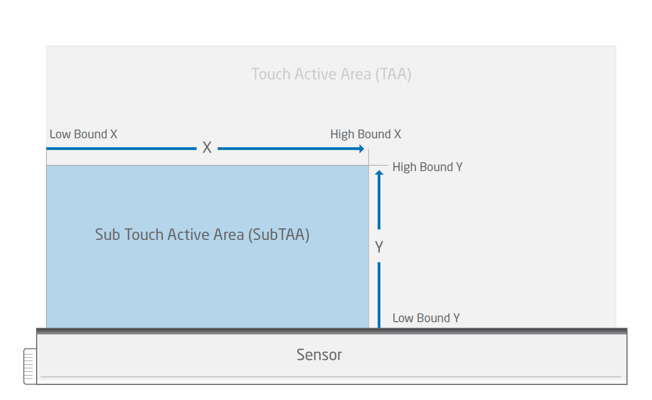Select the Low Bound Y label

point(426,318)
